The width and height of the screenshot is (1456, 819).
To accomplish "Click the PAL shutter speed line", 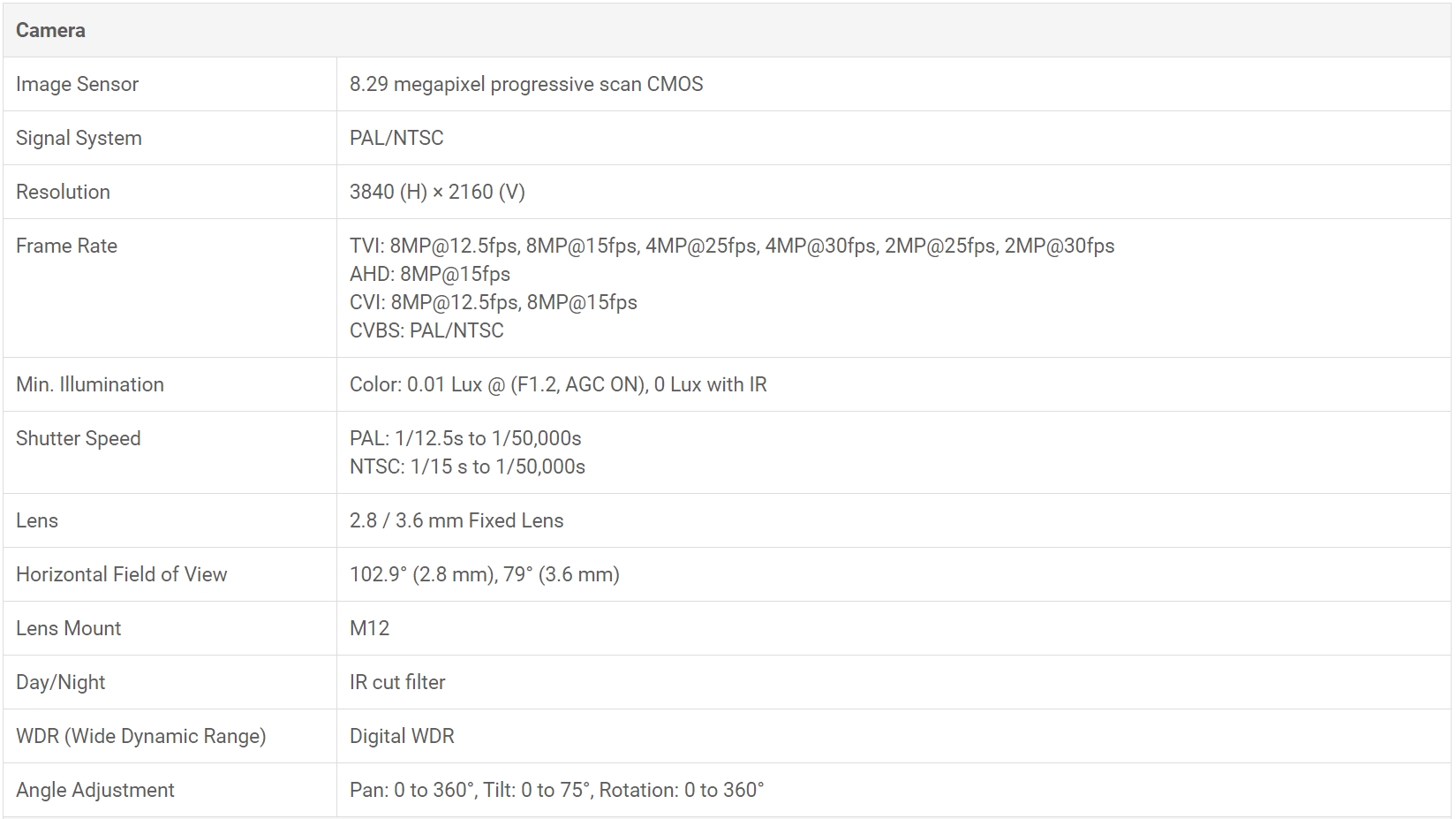I will pos(464,438).
